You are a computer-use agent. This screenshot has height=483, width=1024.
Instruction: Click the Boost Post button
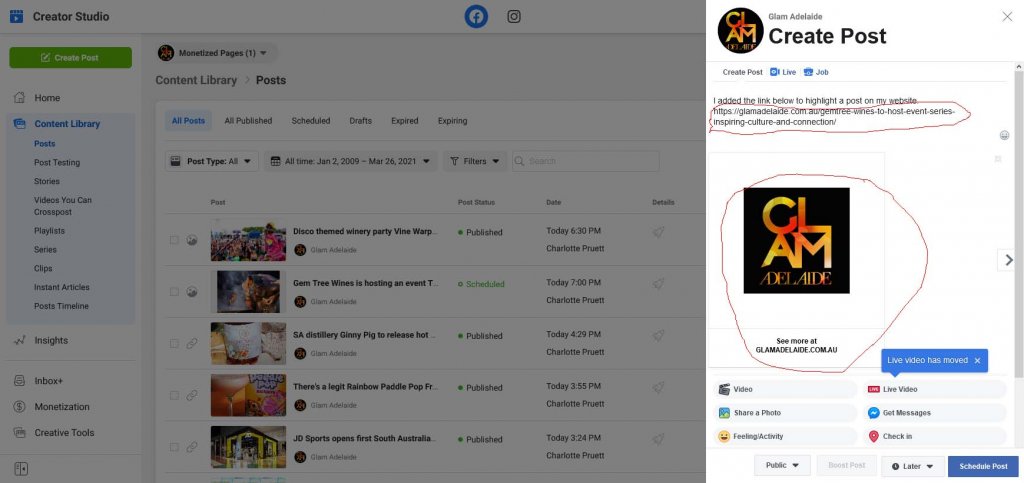coord(846,465)
